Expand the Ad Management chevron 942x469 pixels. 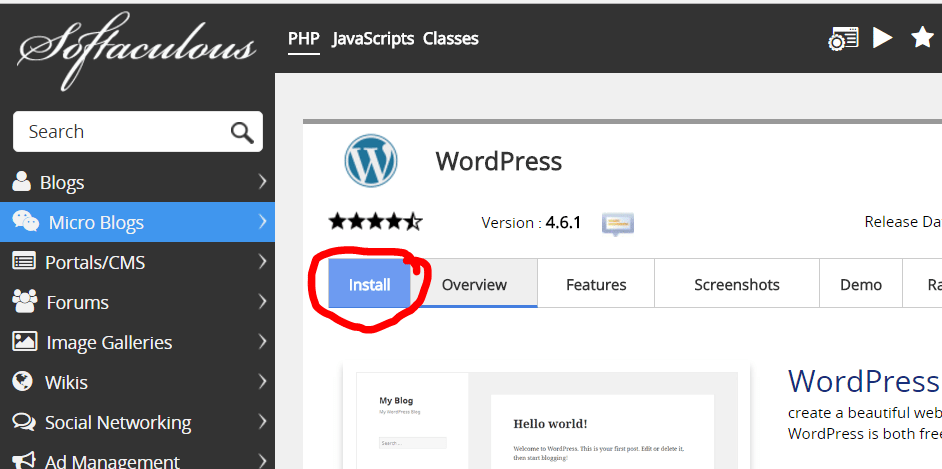[x=263, y=461]
